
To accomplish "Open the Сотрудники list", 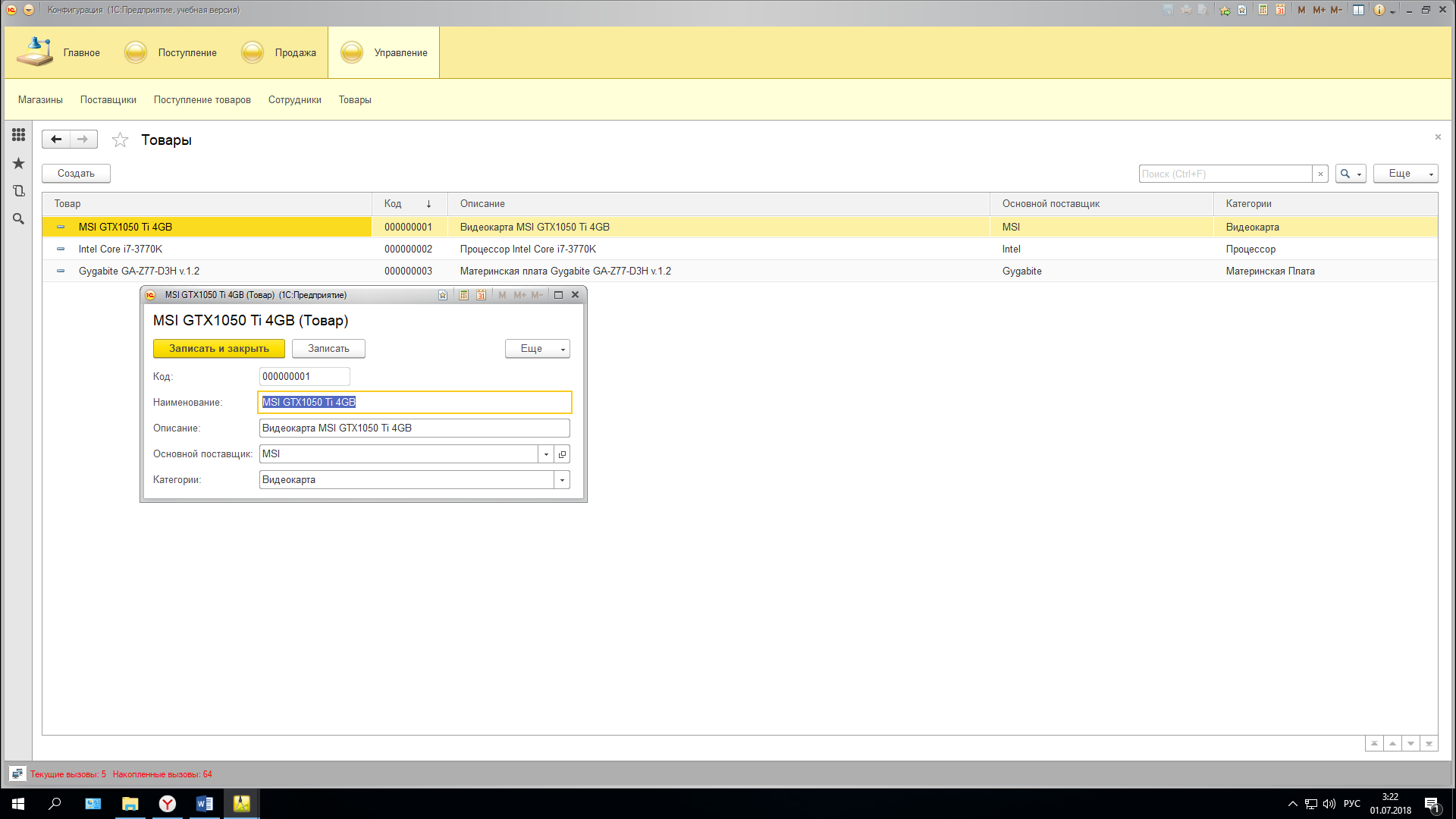I will point(295,99).
